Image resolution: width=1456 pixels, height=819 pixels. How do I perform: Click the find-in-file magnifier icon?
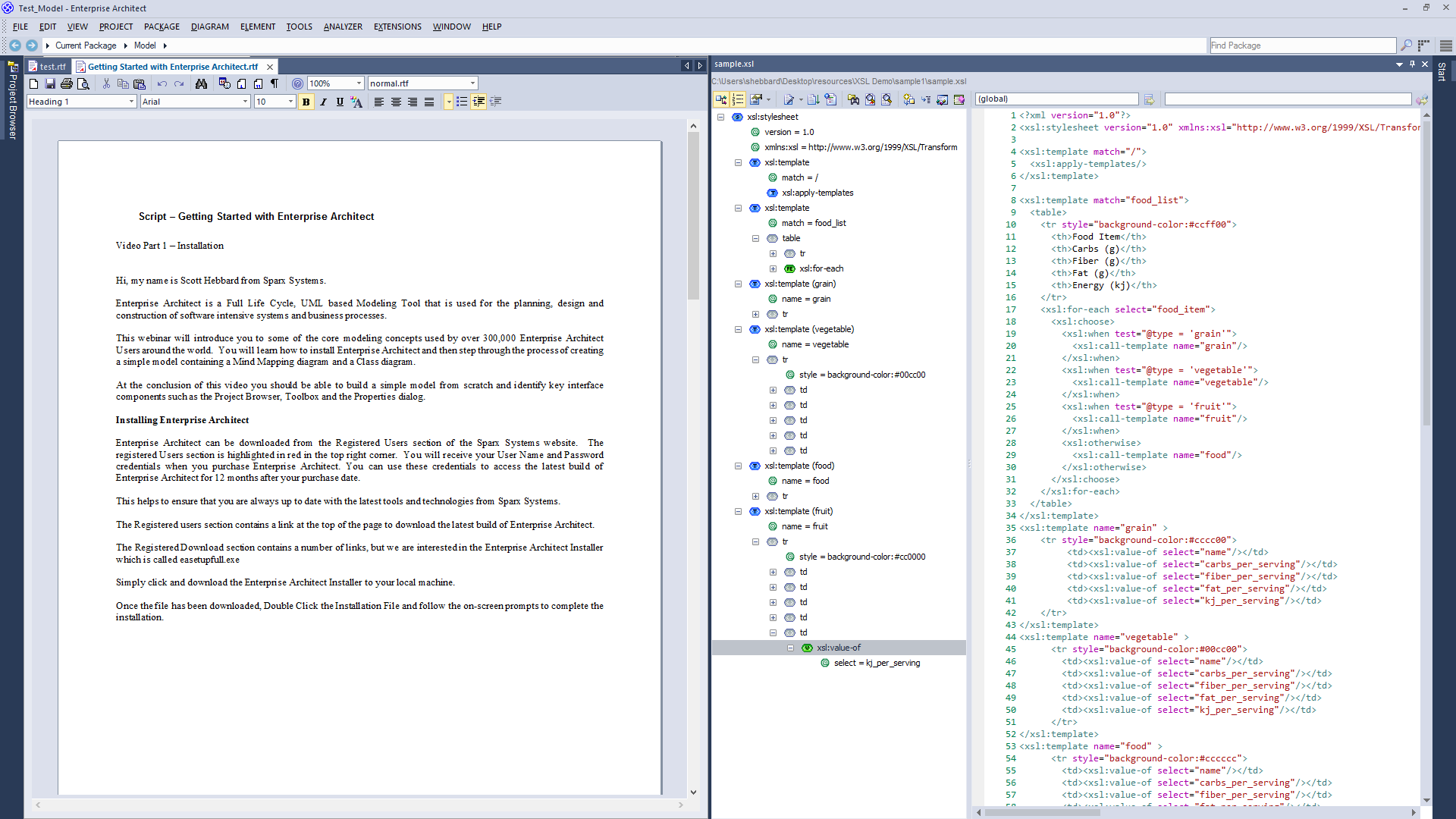870,99
